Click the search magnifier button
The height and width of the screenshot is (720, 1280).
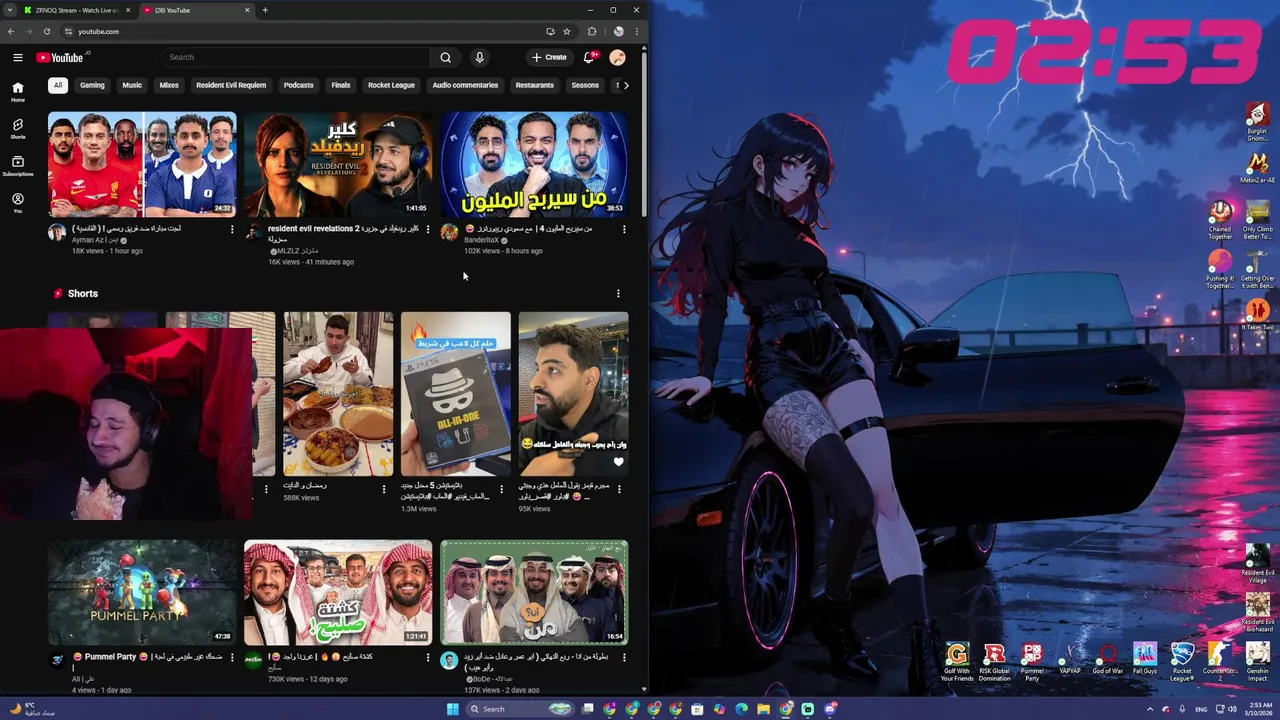(445, 57)
